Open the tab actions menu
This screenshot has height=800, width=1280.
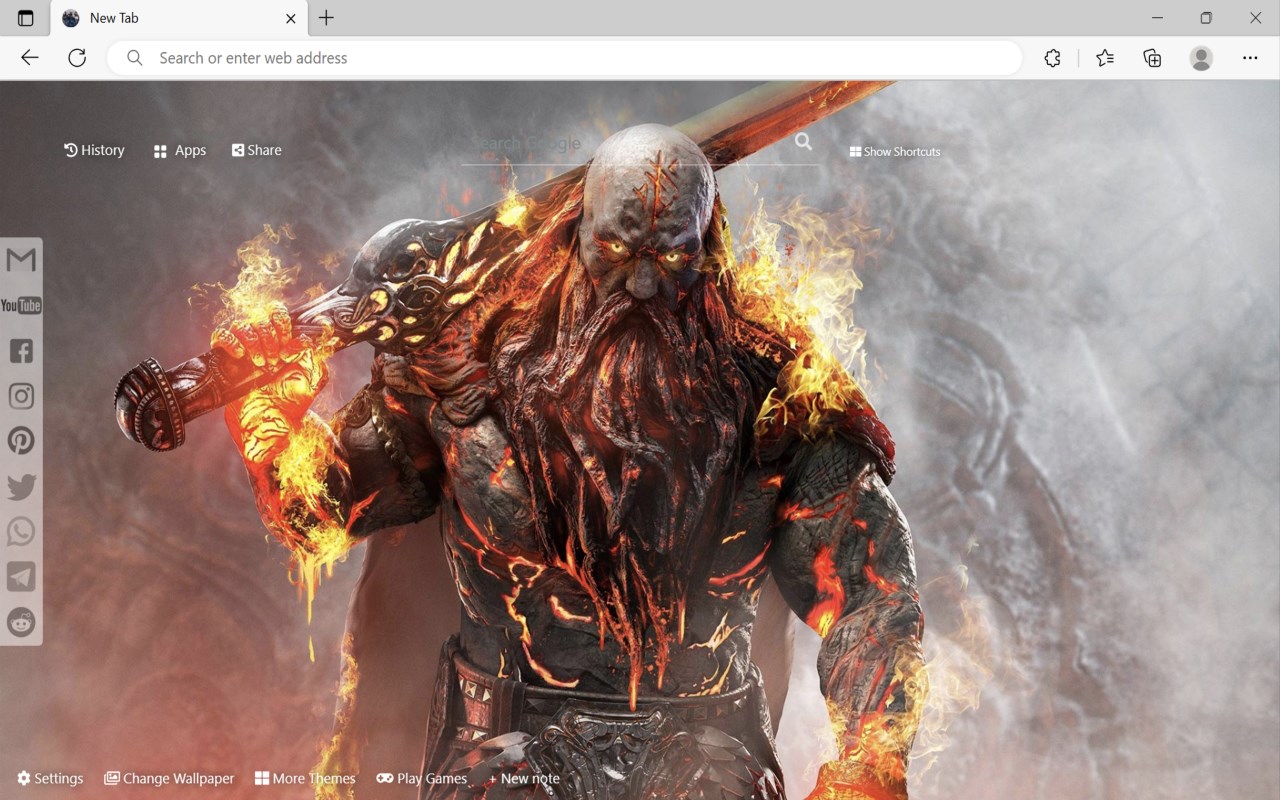click(26, 18)
